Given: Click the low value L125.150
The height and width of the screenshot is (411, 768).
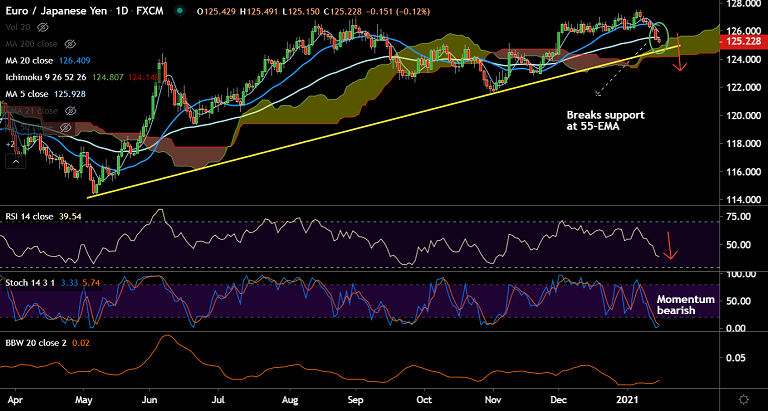Looking at the screenshot, I should pos(302,12).
